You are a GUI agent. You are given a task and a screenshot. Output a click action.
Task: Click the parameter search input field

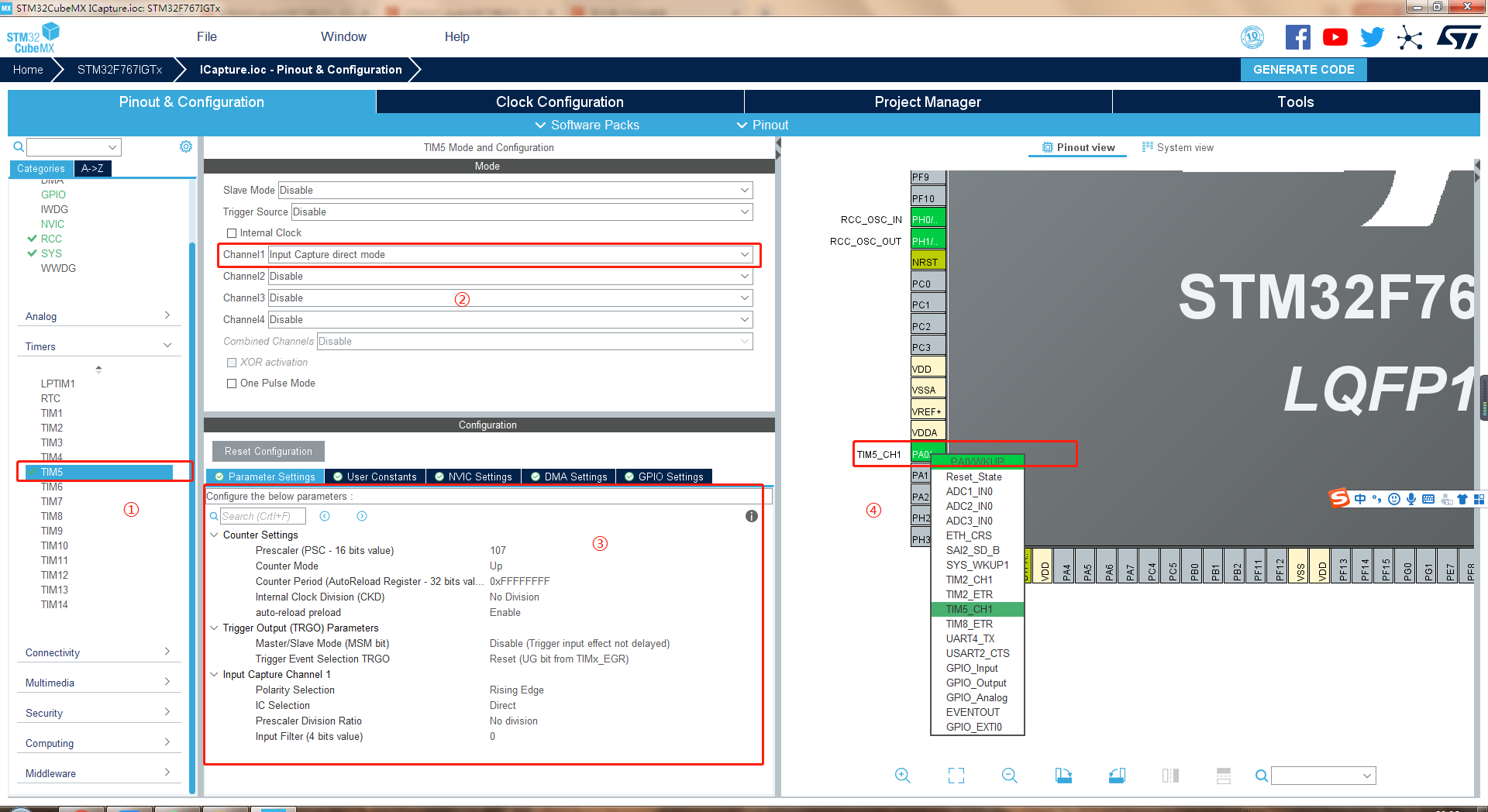[x=263, y=516]
